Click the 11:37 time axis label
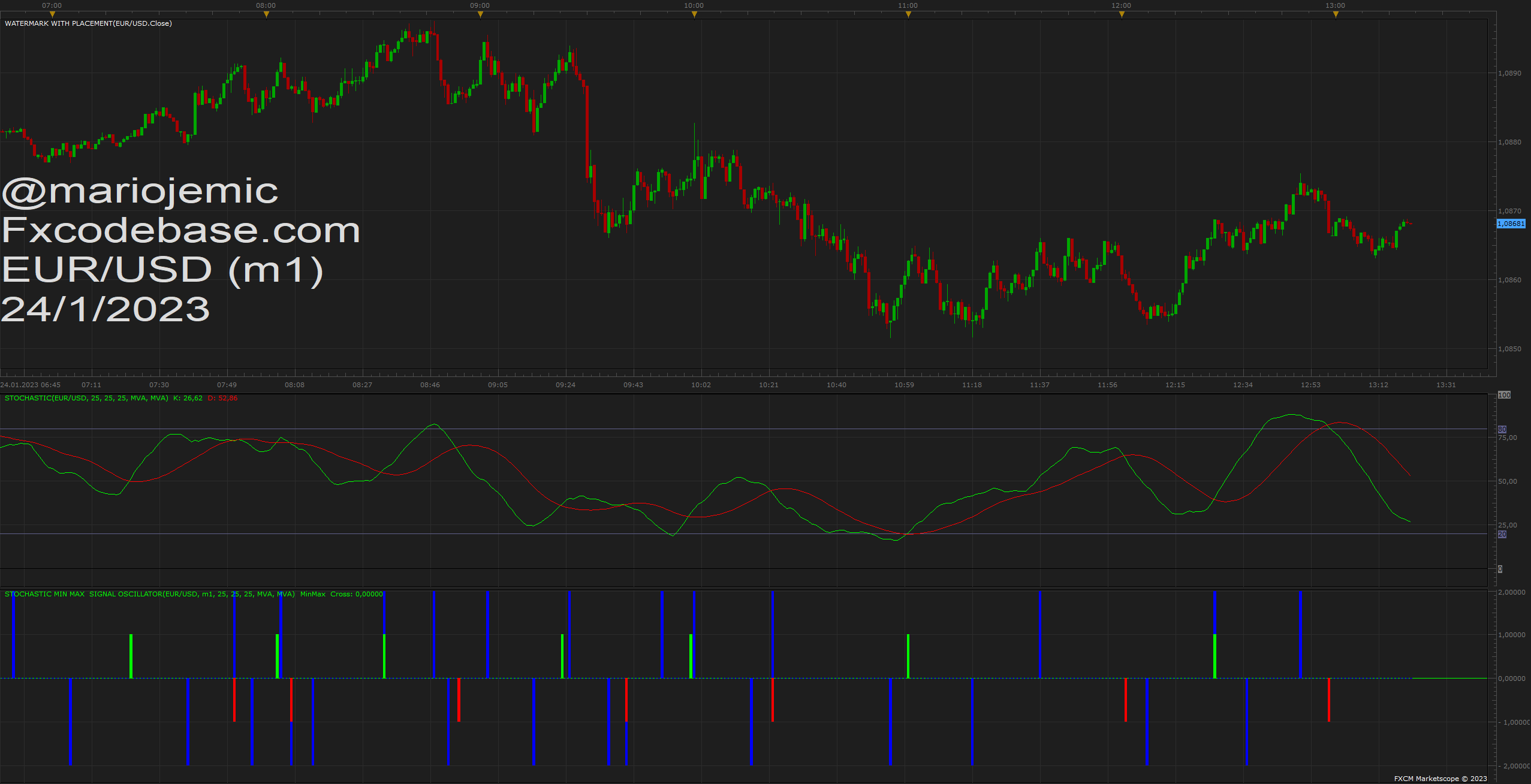Viewport: 1531px width, 784px height. (x=1039, y=385)
